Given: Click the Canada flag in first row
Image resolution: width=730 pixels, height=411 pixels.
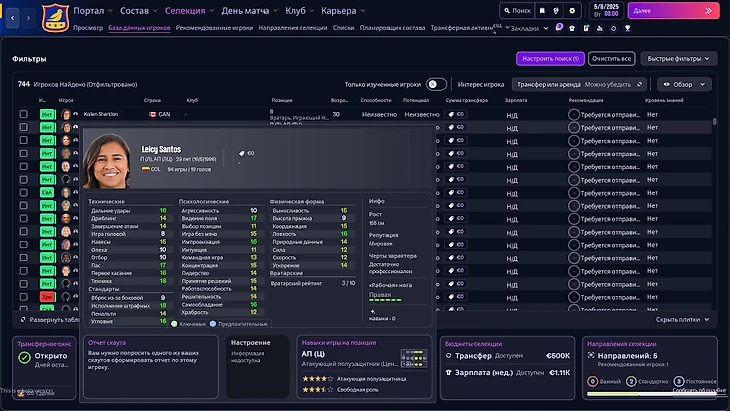Looking at the screenshot, I should [152, 114].
